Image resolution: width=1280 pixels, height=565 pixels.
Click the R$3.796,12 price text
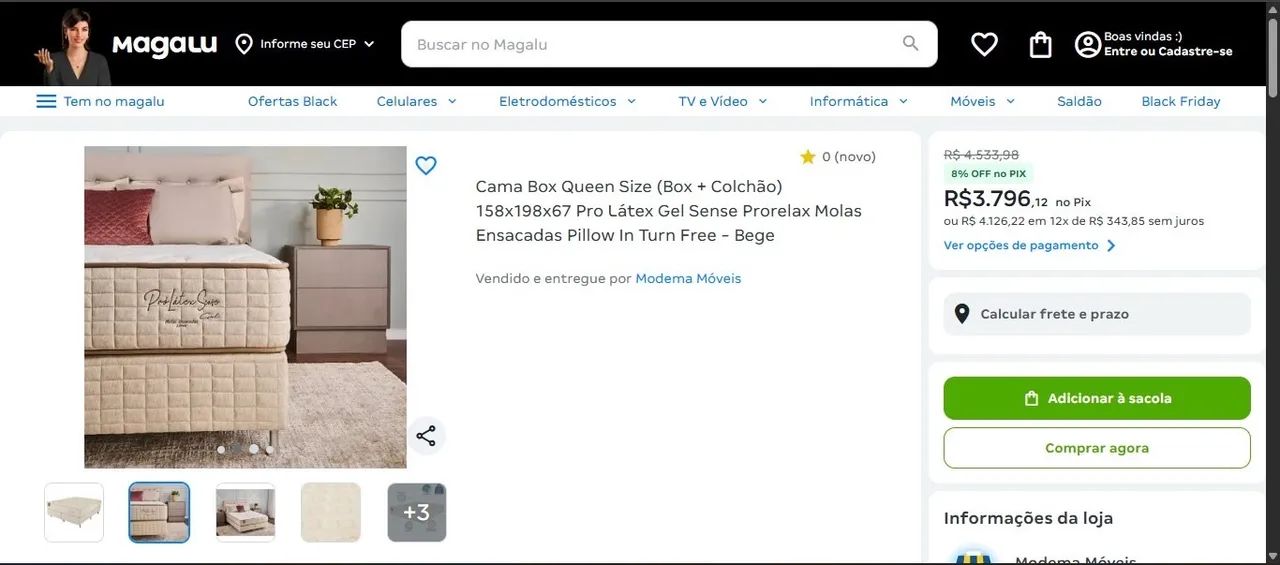[996, 198]
